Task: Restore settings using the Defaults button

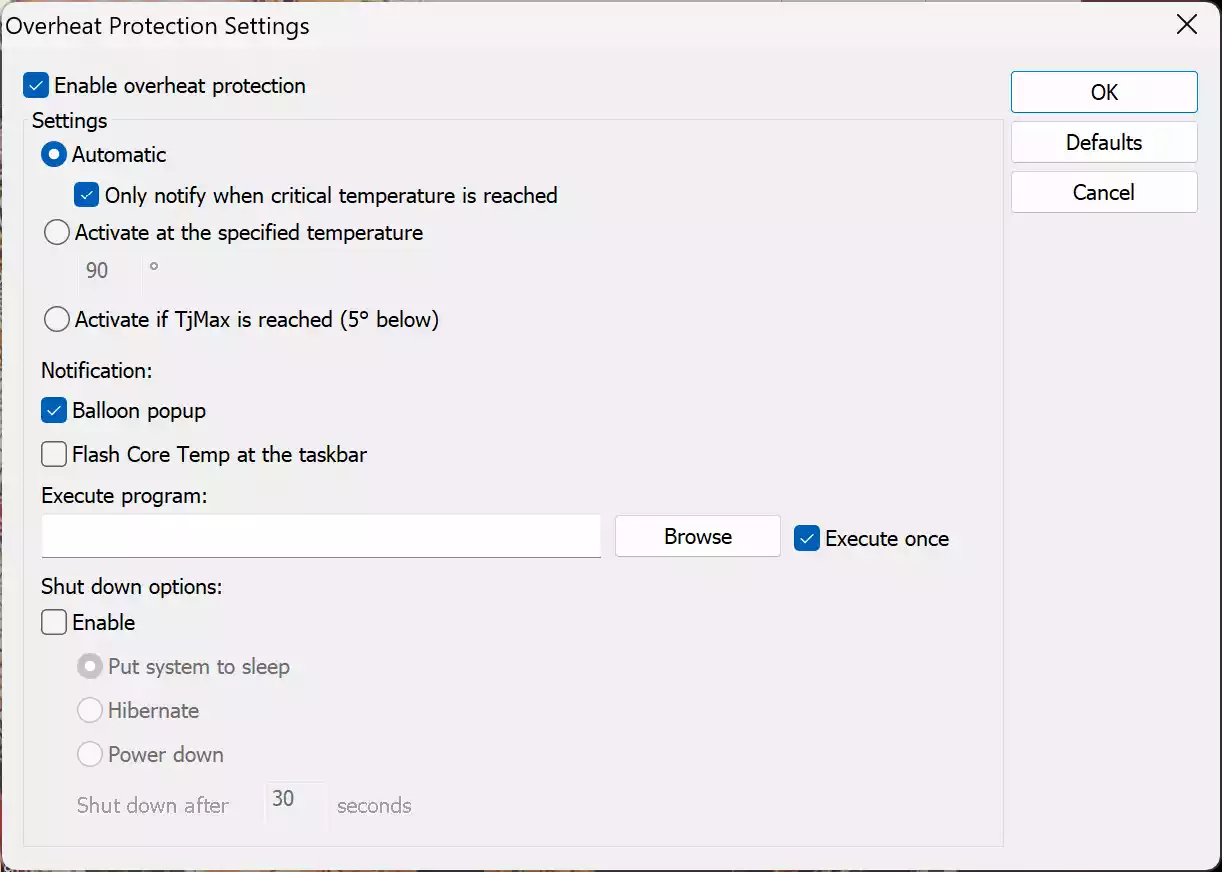Action: [x=1104, y=141]
